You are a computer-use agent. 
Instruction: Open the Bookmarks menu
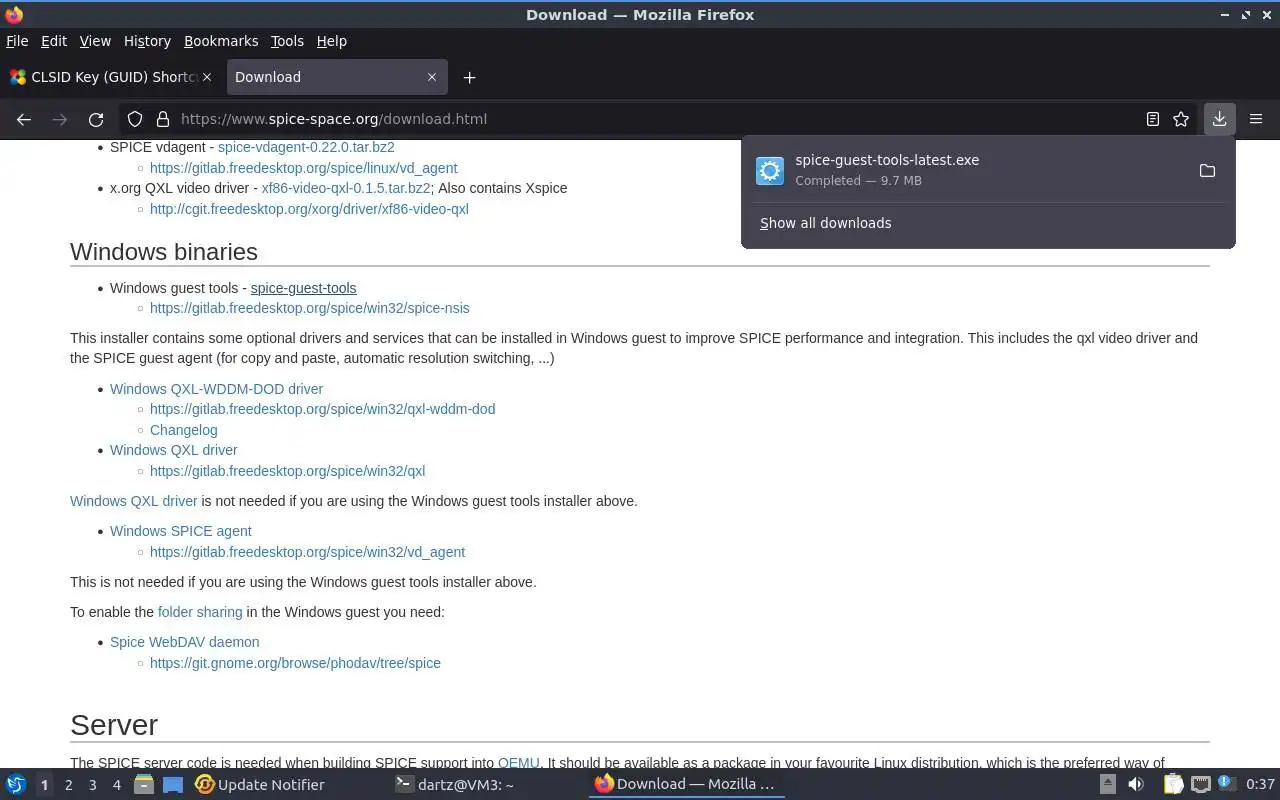tap(221, 41)
